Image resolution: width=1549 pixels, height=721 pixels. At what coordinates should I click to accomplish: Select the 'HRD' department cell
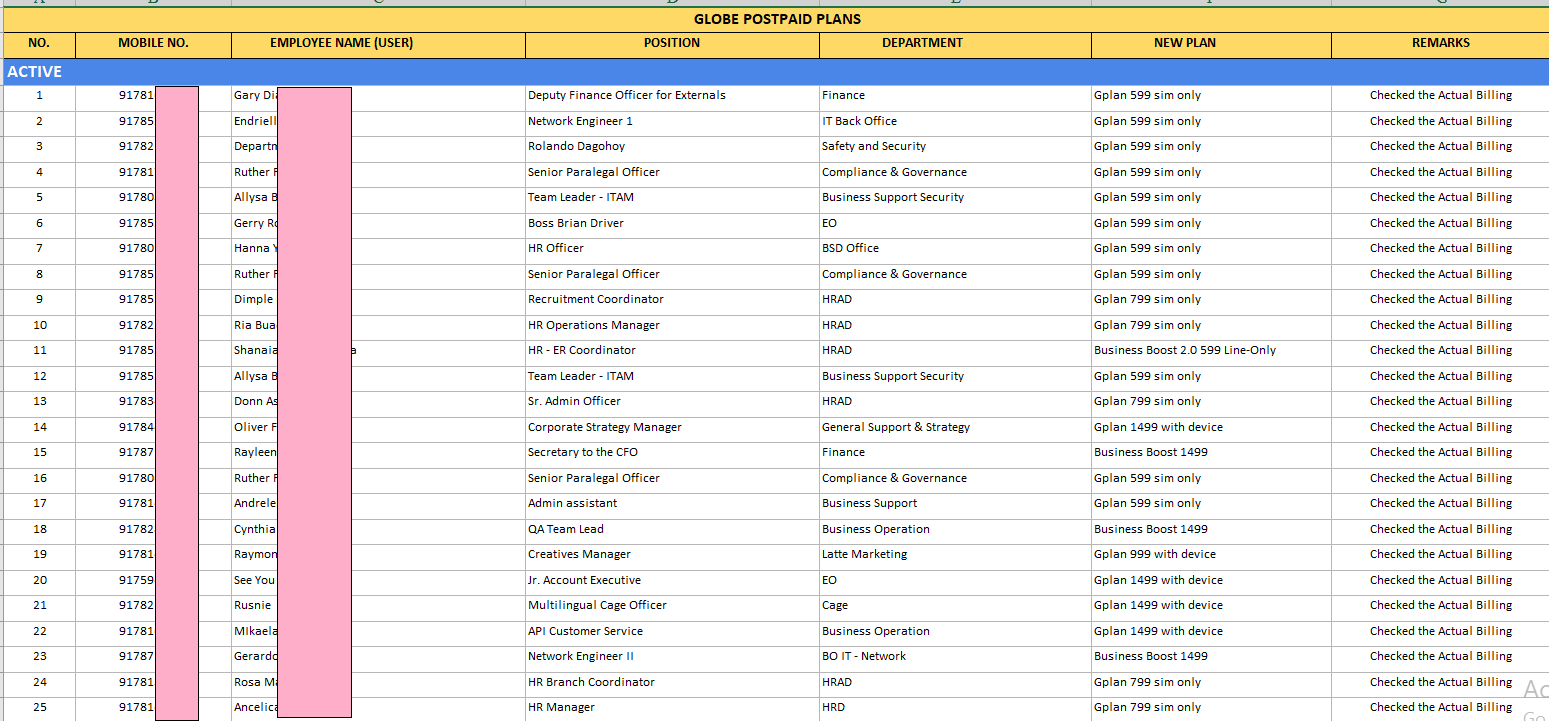[x=955, y=708]
